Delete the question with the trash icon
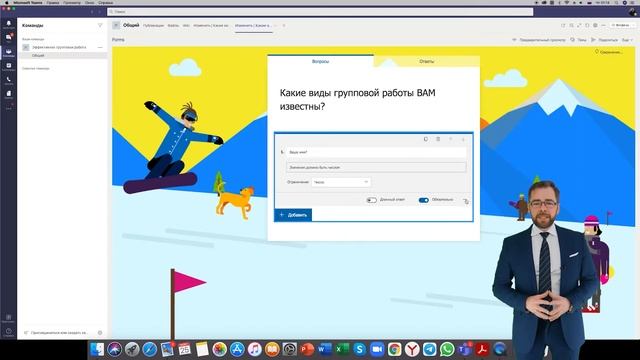The height and width of the screenshot is (360, 640). tap(438, 139)
